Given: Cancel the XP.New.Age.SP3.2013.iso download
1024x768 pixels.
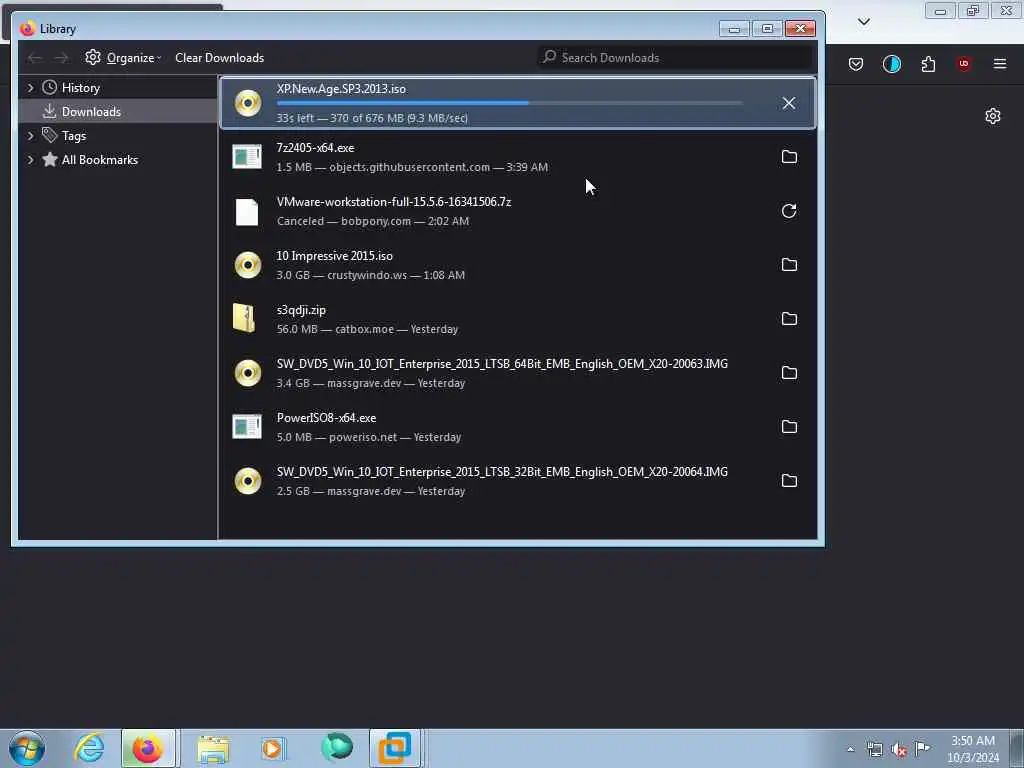Looking at the screenshot, I should [x=789, y=103].
